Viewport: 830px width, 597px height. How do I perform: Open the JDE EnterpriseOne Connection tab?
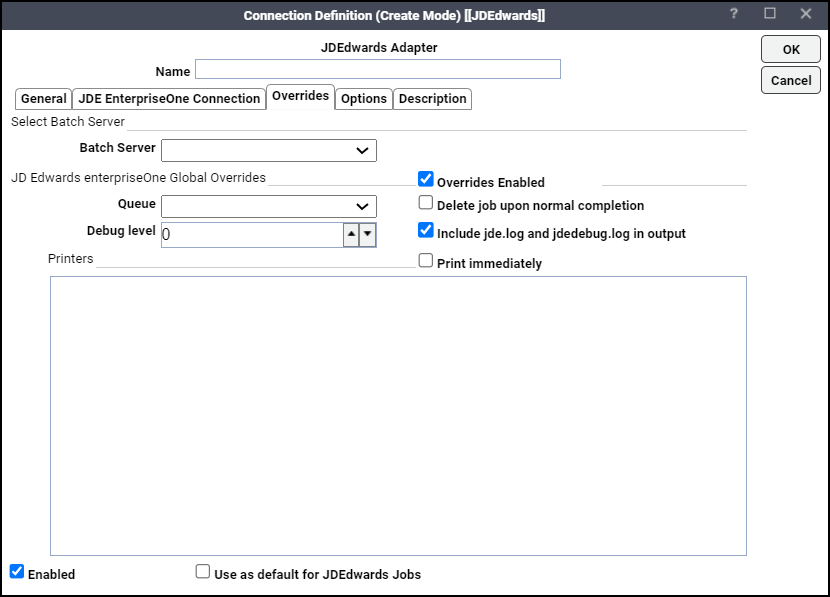(169, 99)
